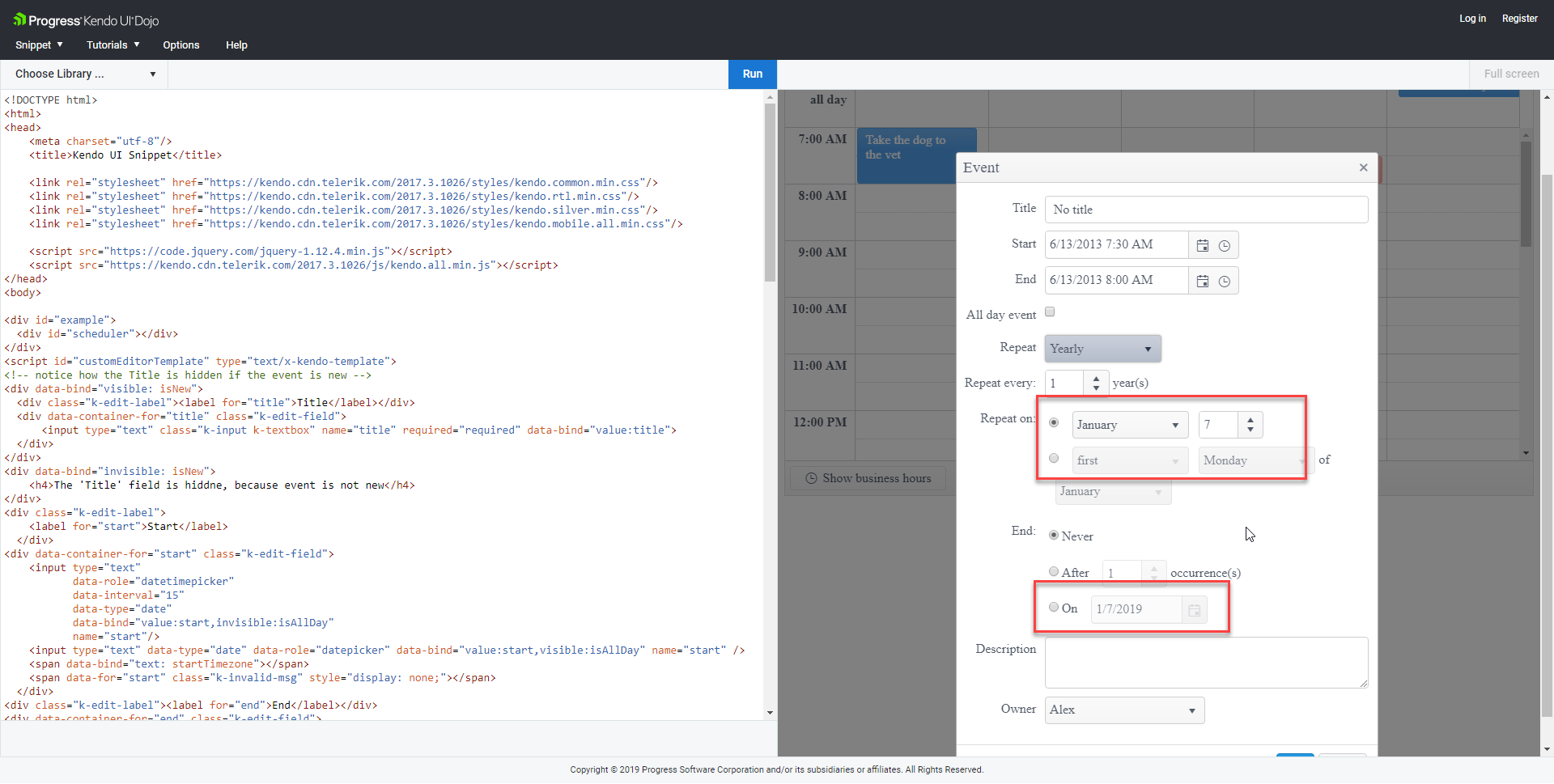Click the Register link
This screenshot has height=784, width=1554.
1519,19
